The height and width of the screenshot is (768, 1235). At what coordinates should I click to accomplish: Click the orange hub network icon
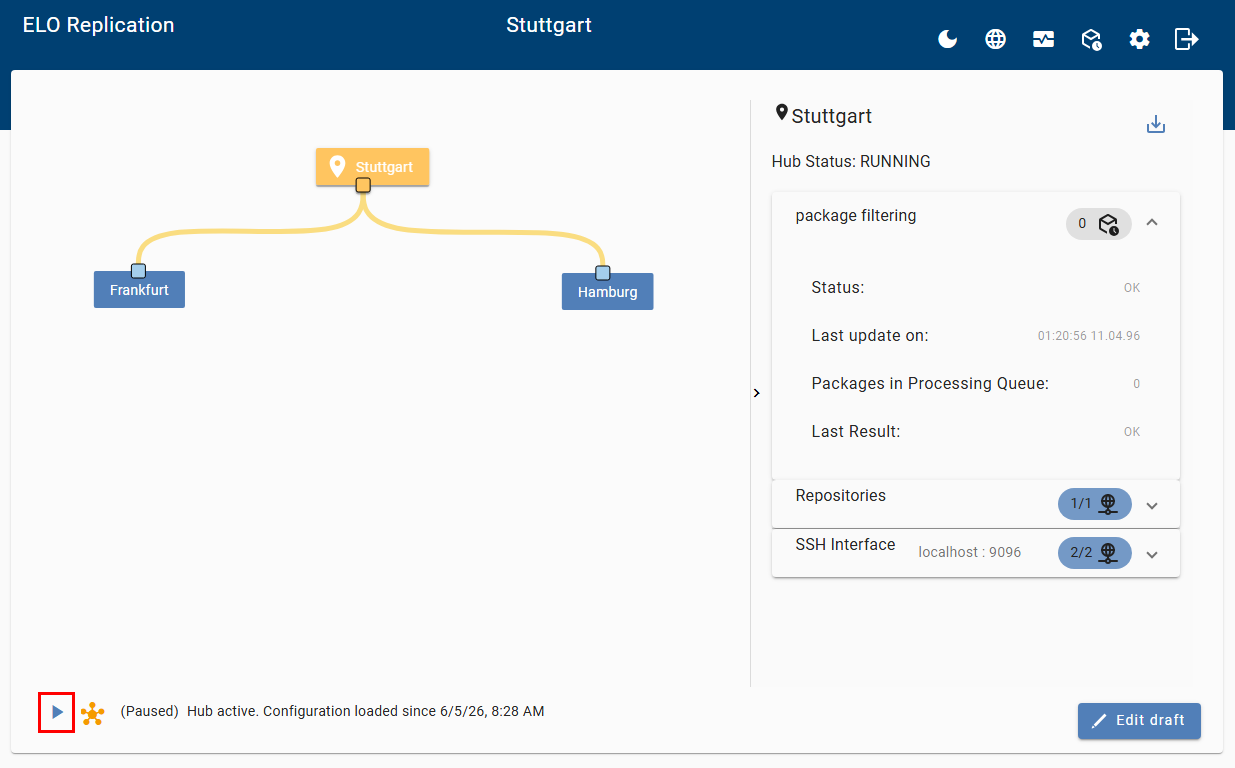pyautogui.click(x=93, y=713)
